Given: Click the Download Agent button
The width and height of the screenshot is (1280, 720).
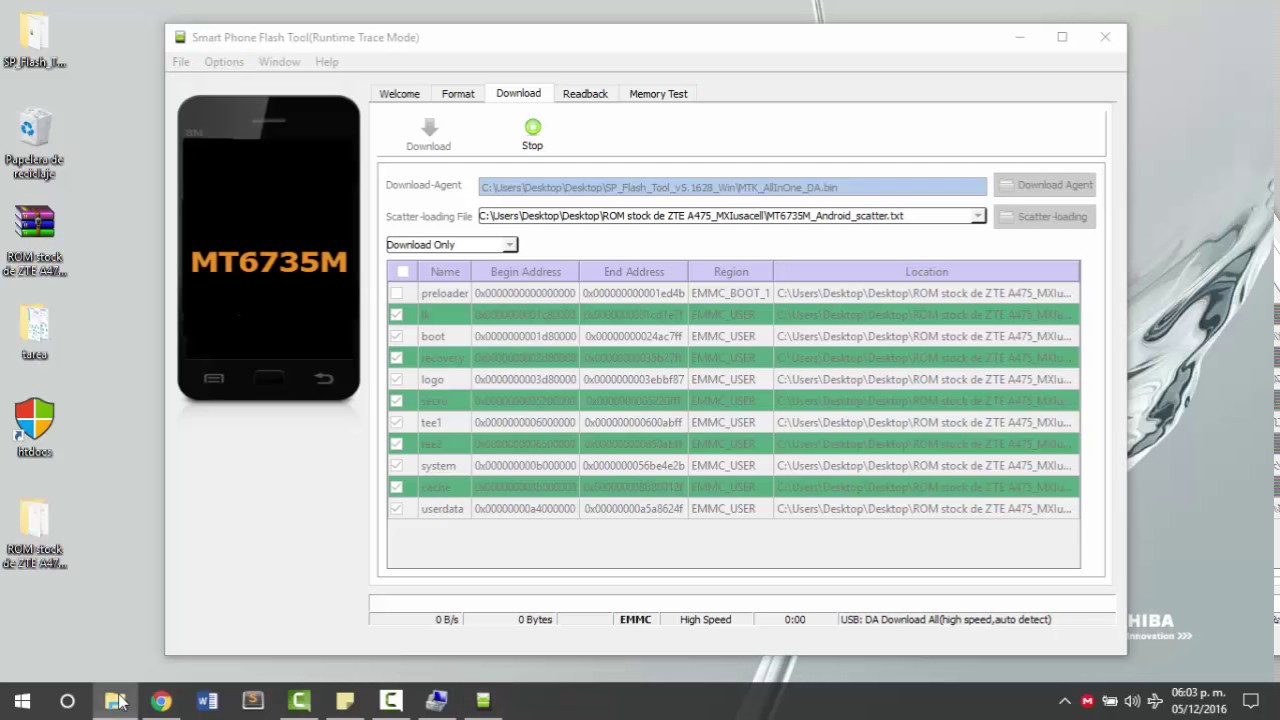Looking at the screenshot, I should point(1045,185).
